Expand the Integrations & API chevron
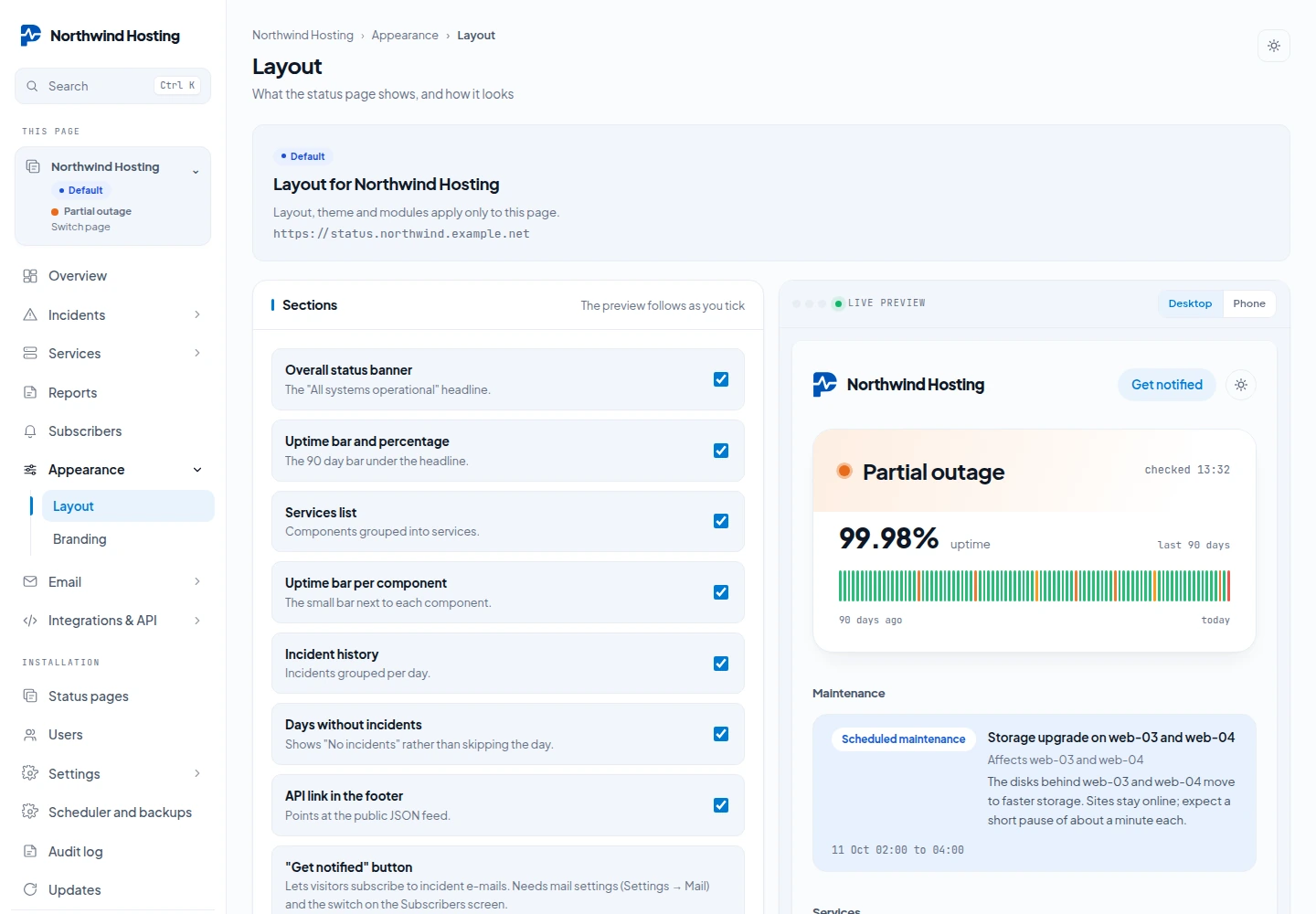The image size is (1316, 914). (197, 621)
